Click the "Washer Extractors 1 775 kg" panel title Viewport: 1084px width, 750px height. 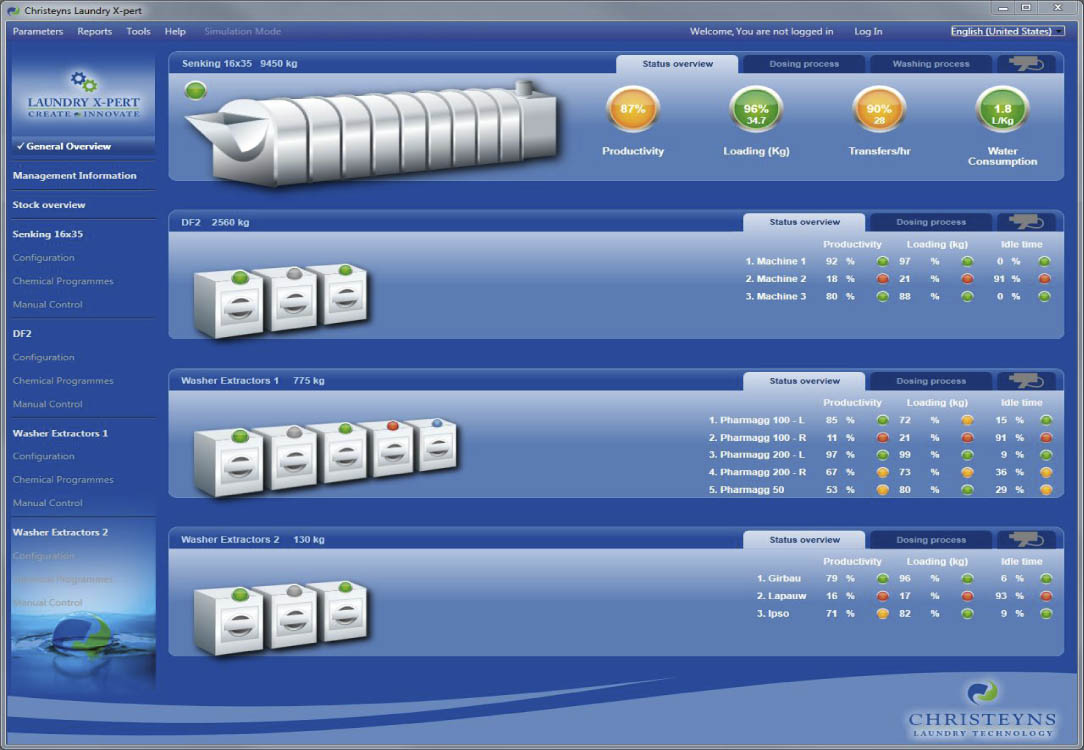[252, 381]
